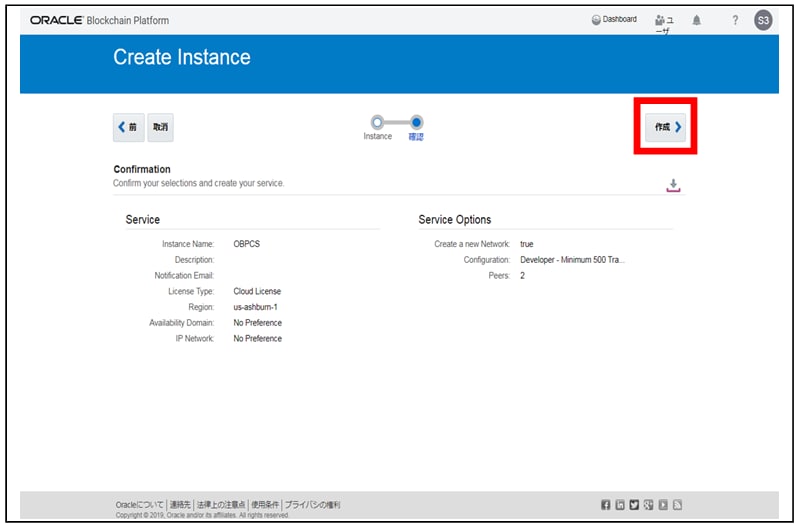Open the S3 user avatar menu
Image resolution: width=799 pixels, height=530 pixels.
(x=763, y=20)
